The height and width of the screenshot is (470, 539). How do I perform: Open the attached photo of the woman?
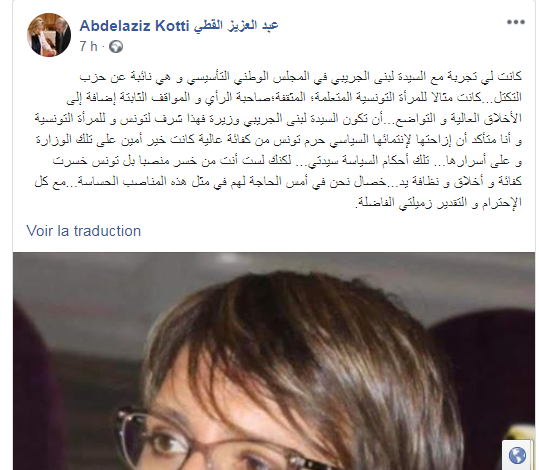click(274, 361)
